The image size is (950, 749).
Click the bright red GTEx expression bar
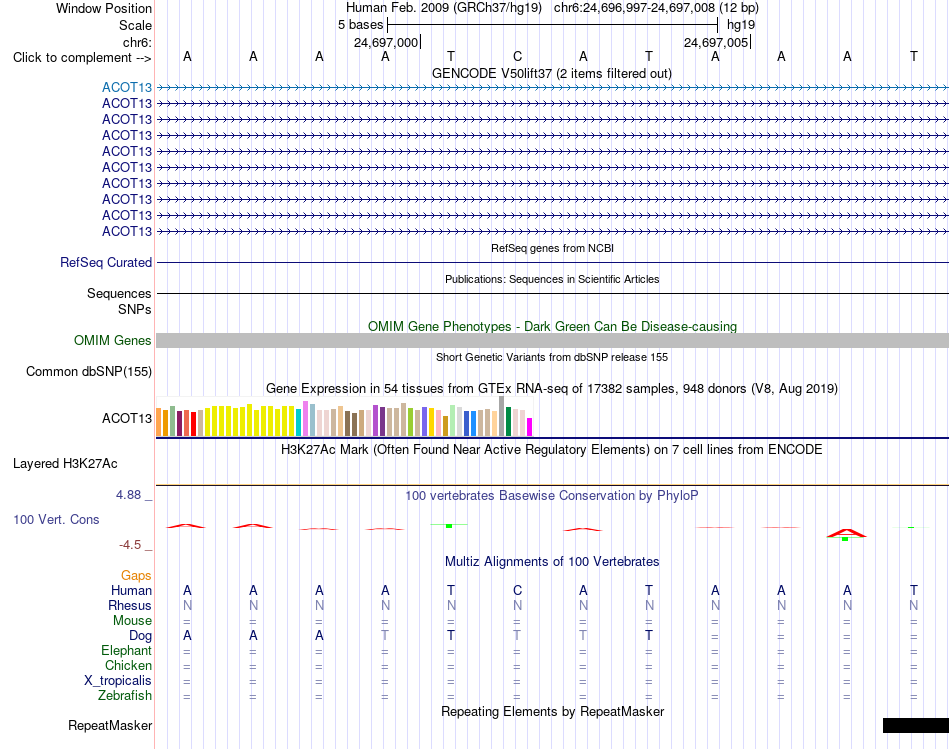pyautogui.click(x=193, y=424)
